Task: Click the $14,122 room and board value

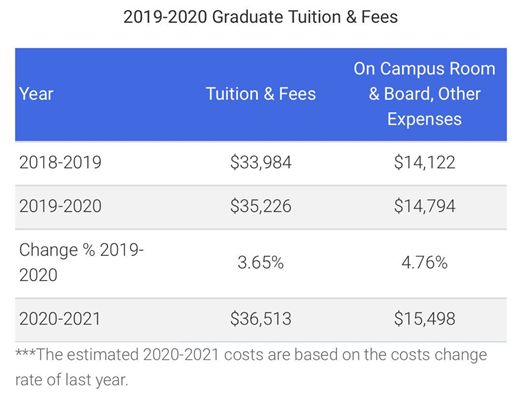Action: [424, 163]
